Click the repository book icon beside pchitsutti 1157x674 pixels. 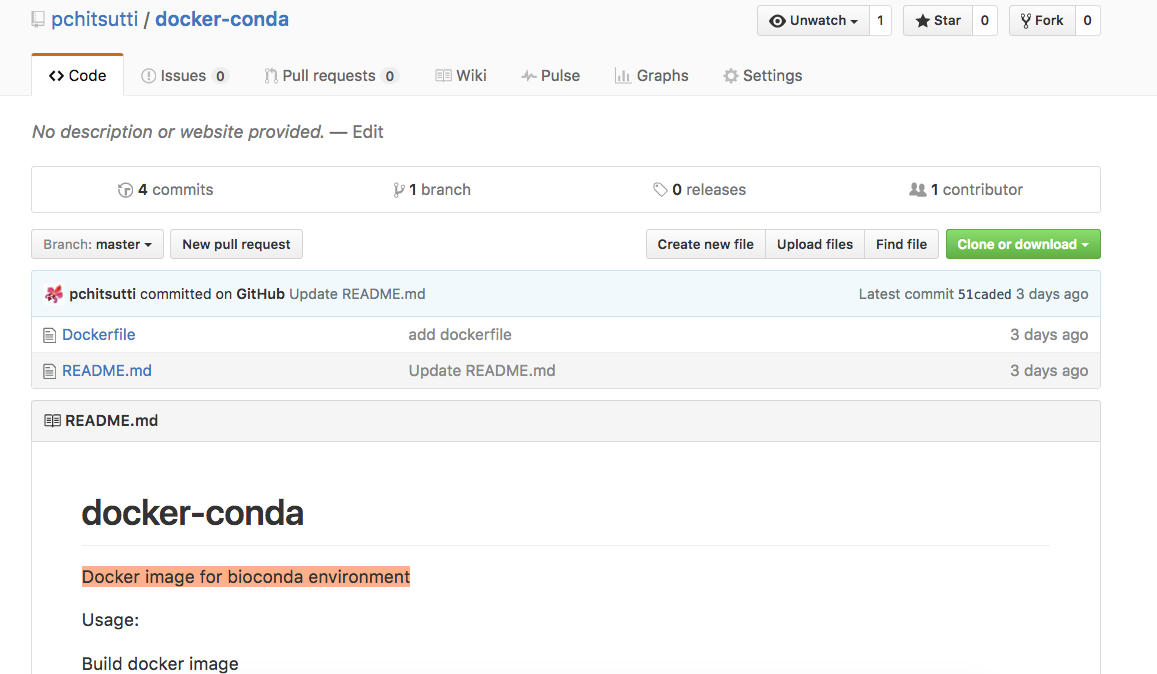(38, 19)
